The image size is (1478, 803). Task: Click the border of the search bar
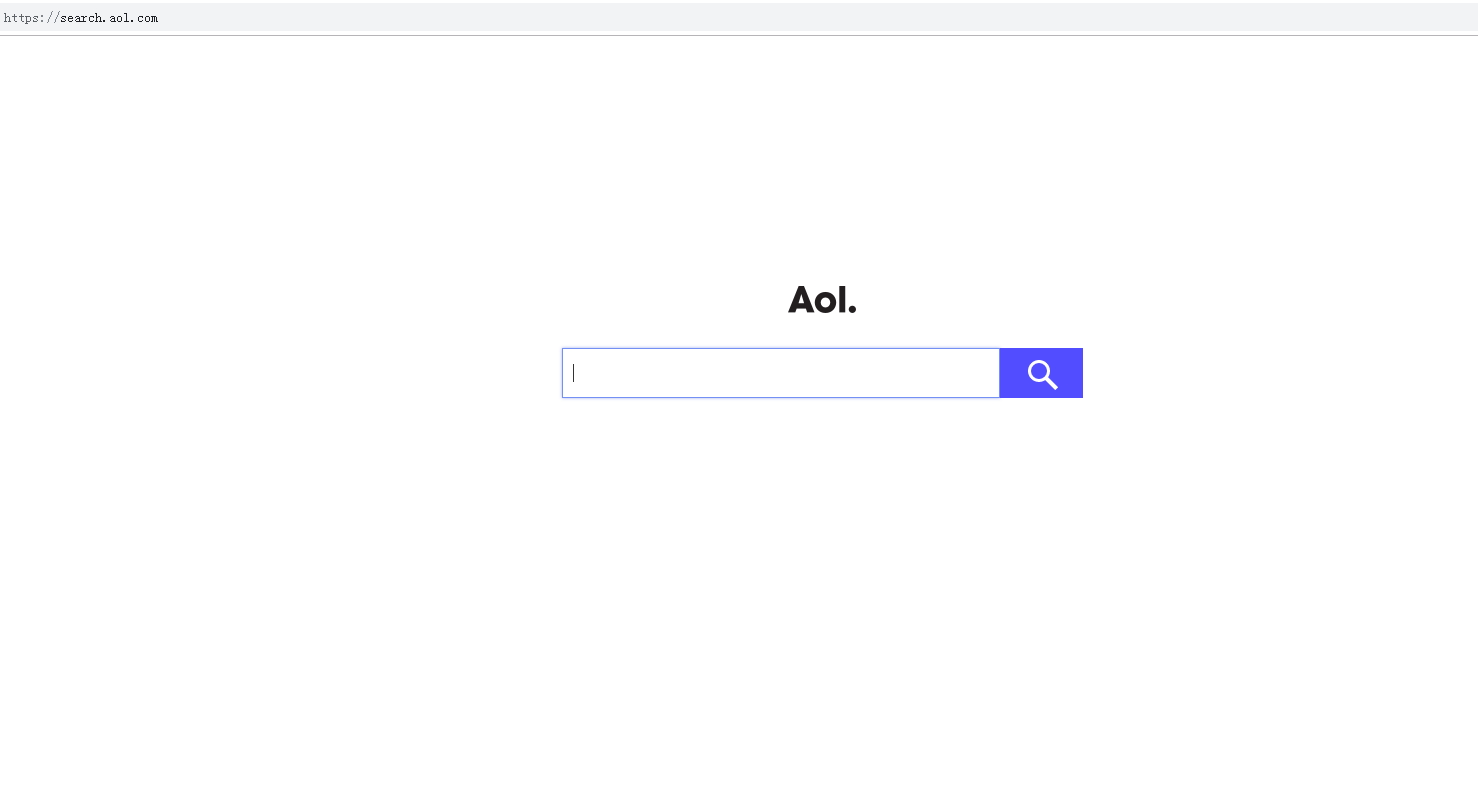pyautogui.click(x=780, y=348)
